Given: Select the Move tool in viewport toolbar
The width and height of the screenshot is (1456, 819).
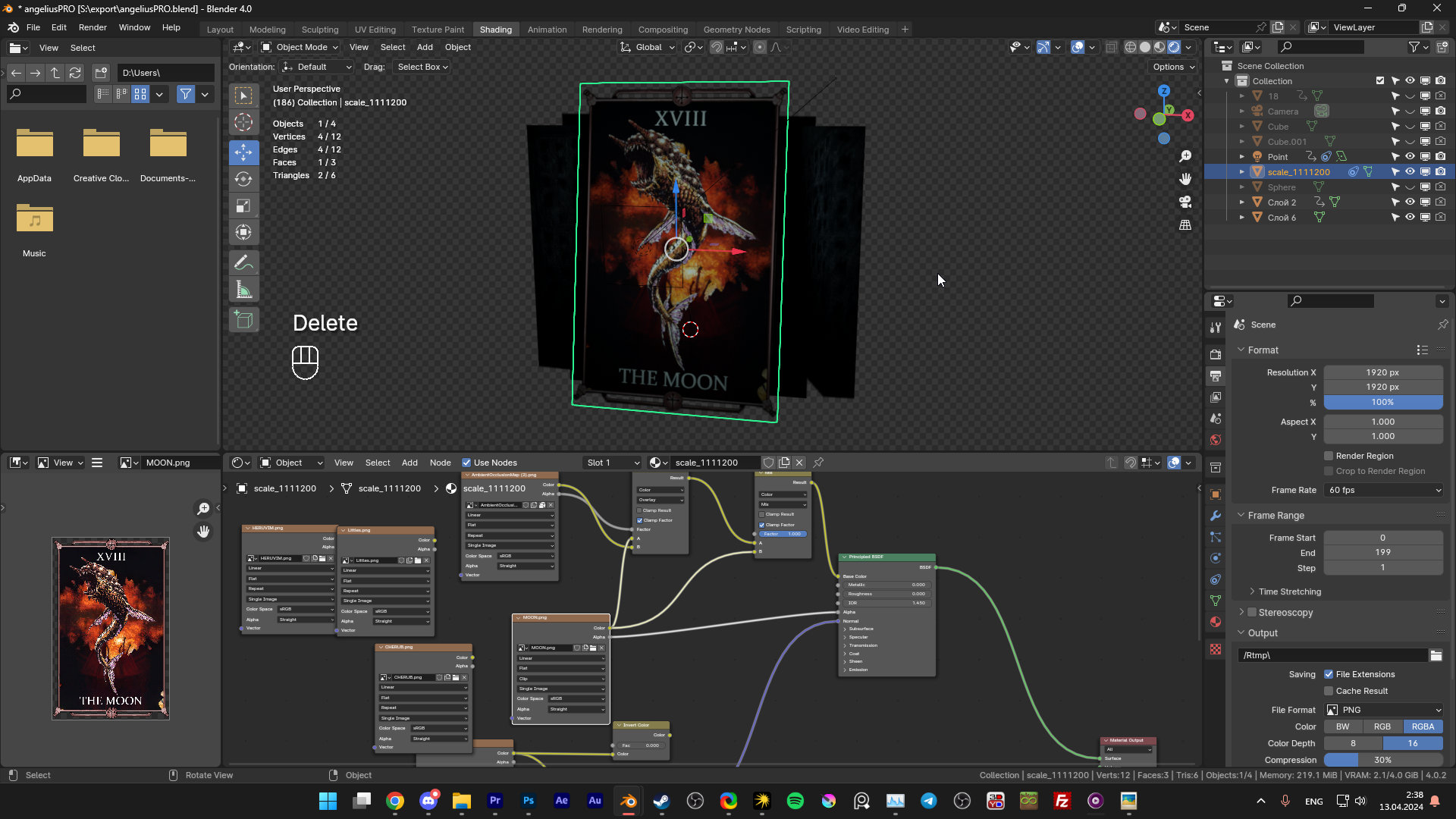Looking at the screenshot, I should pyautogui.click(x=243, y=152).
